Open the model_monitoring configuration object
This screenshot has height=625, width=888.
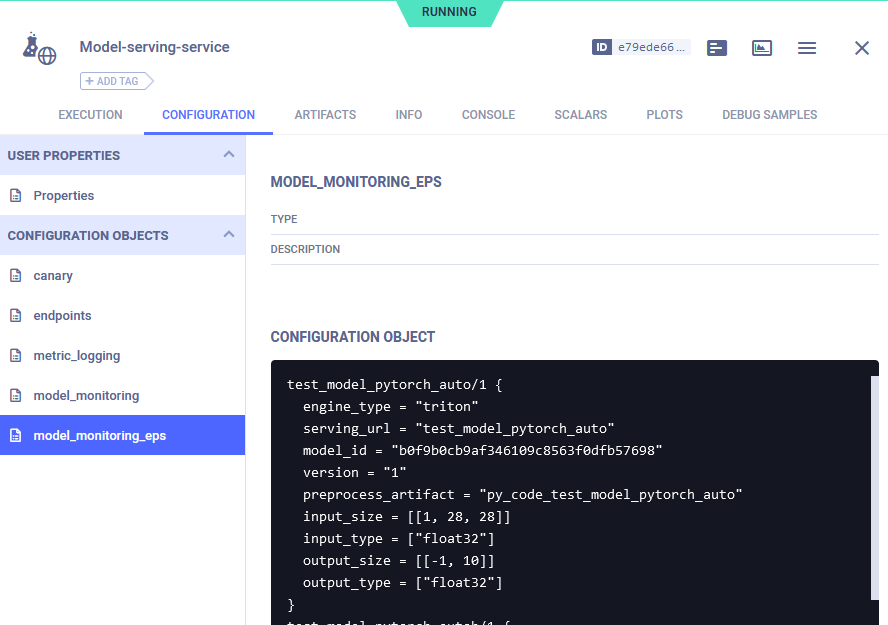122,395
